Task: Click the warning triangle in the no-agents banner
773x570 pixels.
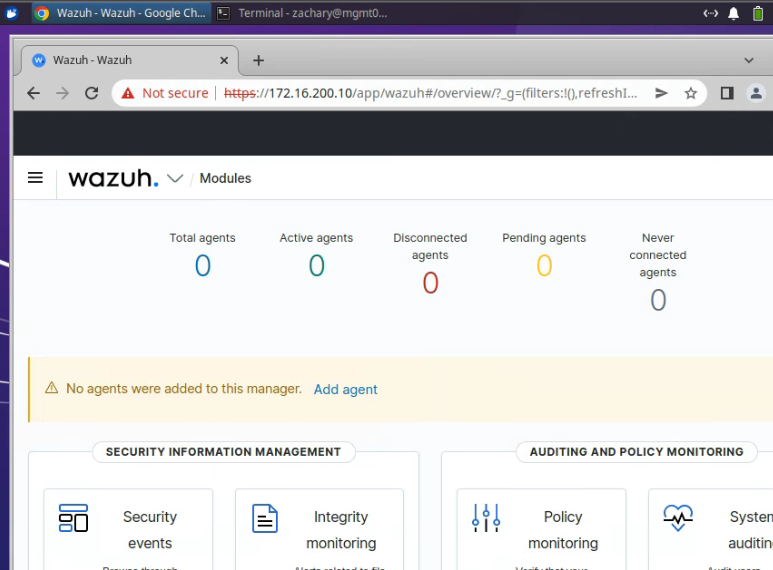Action: point(51,388)
